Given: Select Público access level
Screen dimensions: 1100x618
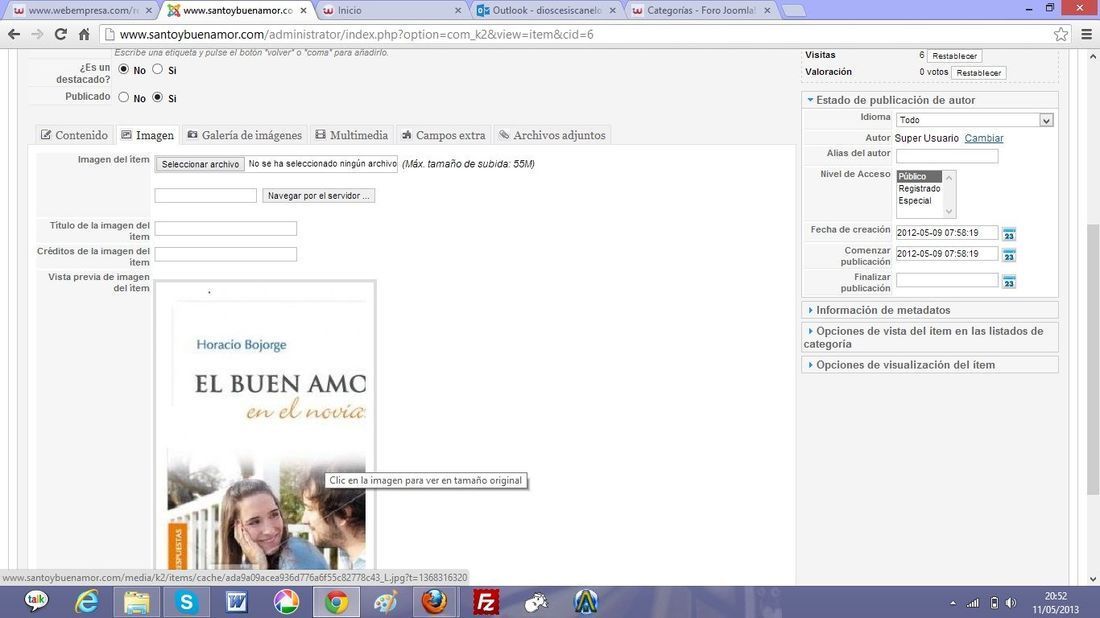Looking at the screenshot, I should click(919, 177).
